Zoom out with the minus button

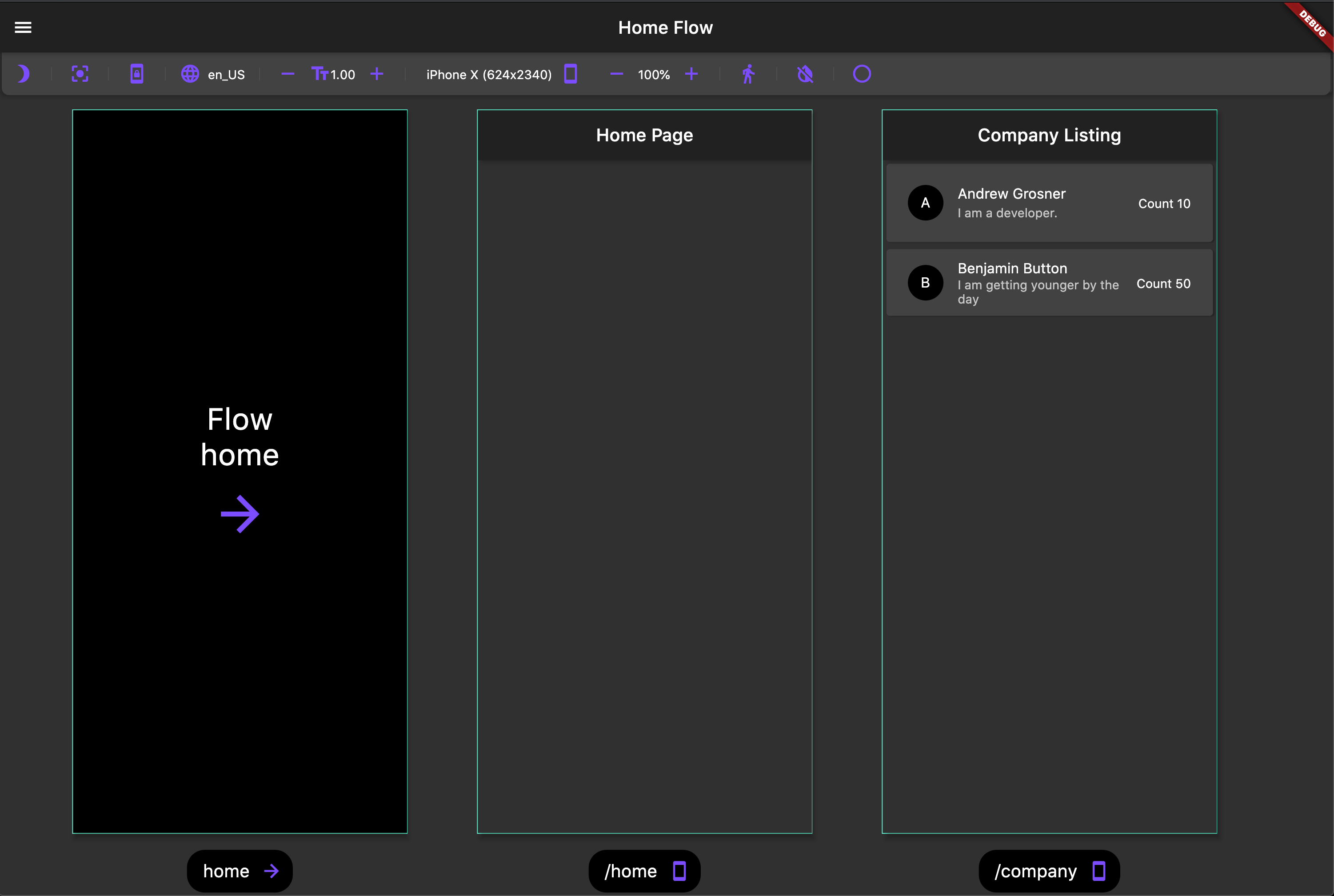click(x=616, y=74)
